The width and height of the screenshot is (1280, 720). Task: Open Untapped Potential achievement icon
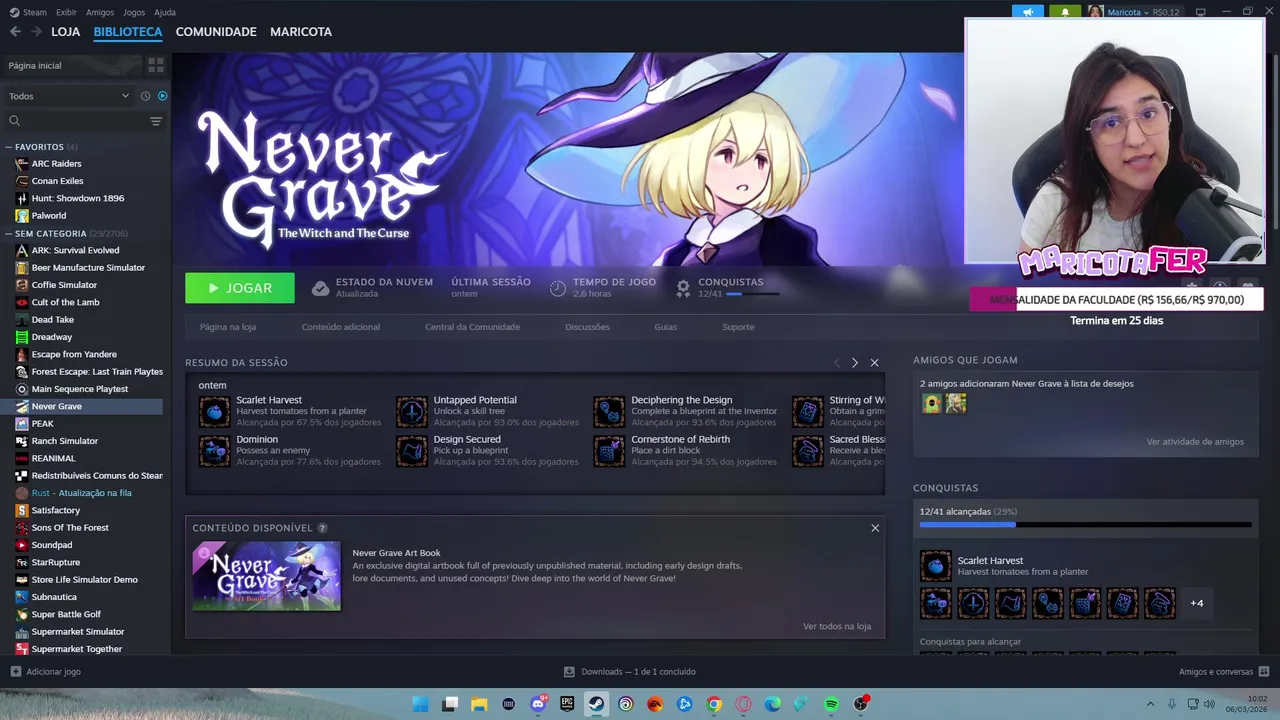[x=411, y=411]
